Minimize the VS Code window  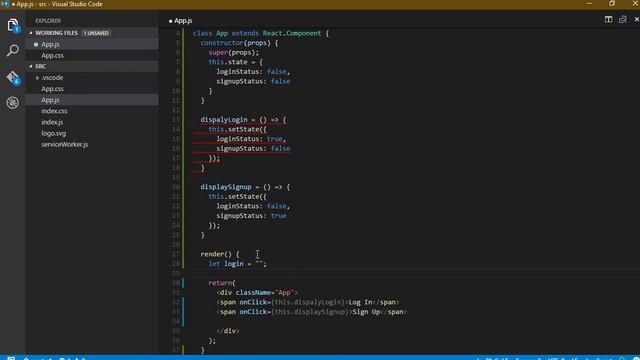(x=589, y=4)
